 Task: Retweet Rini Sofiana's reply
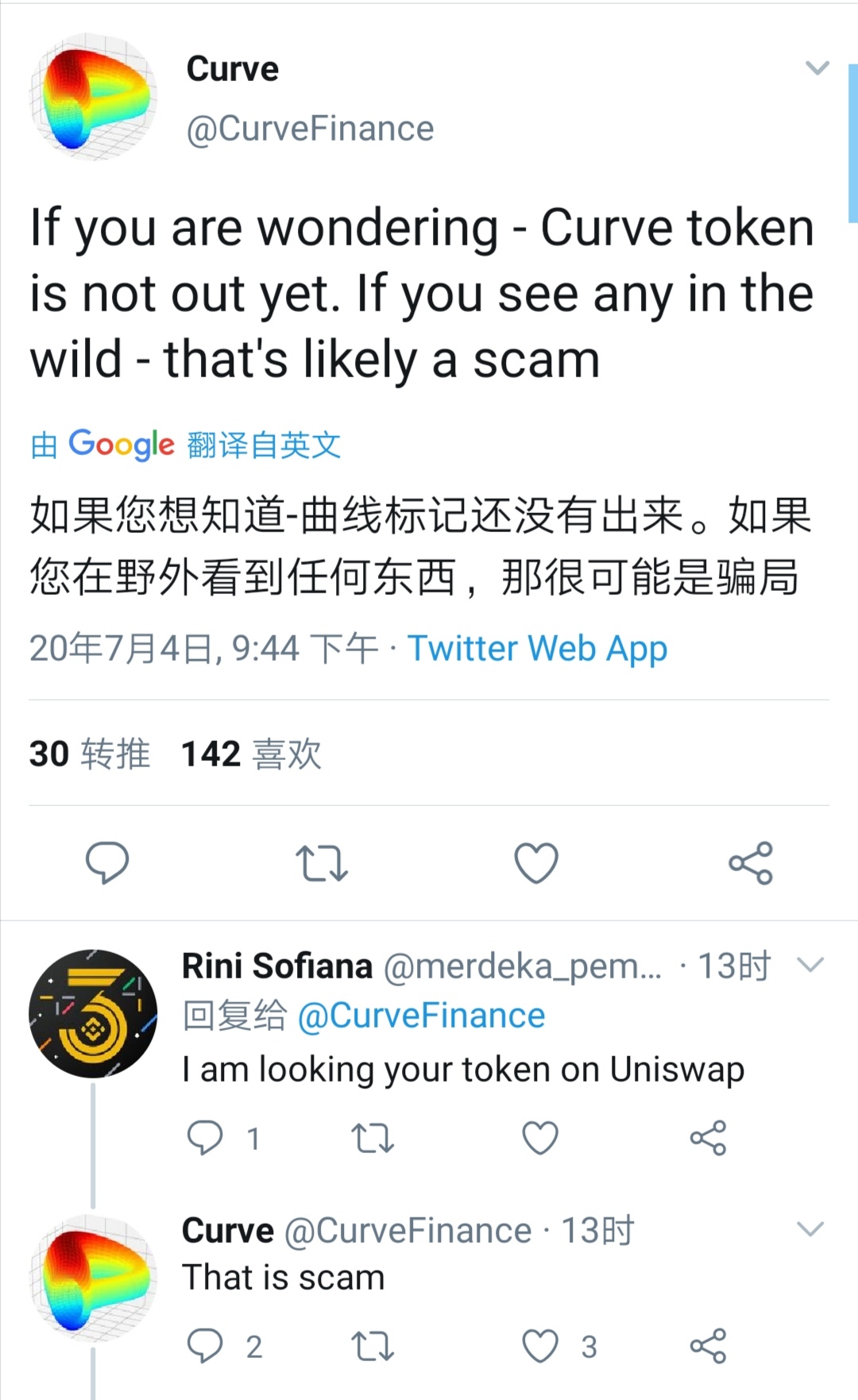click(372, 1137)
